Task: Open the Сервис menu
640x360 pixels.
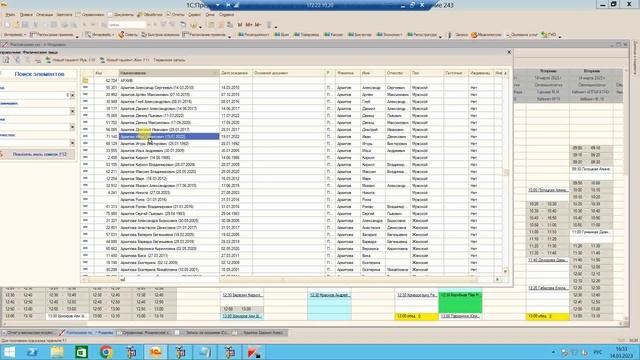Action: pos(194,15)
